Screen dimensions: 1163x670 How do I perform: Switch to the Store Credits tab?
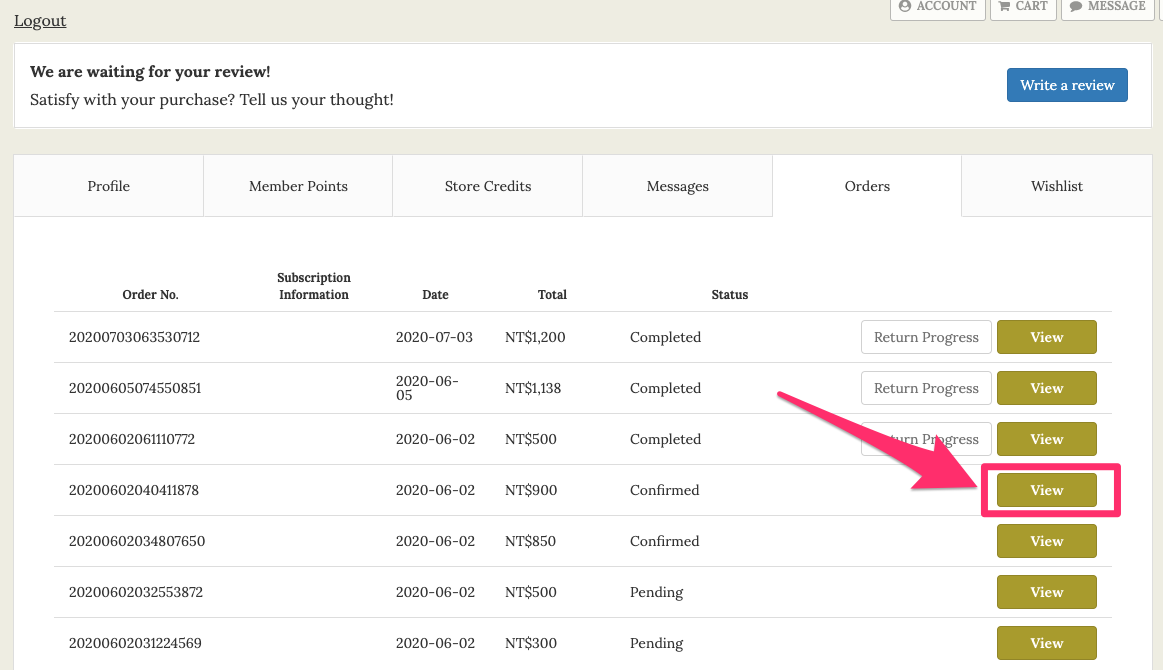(x=487, y=186)
